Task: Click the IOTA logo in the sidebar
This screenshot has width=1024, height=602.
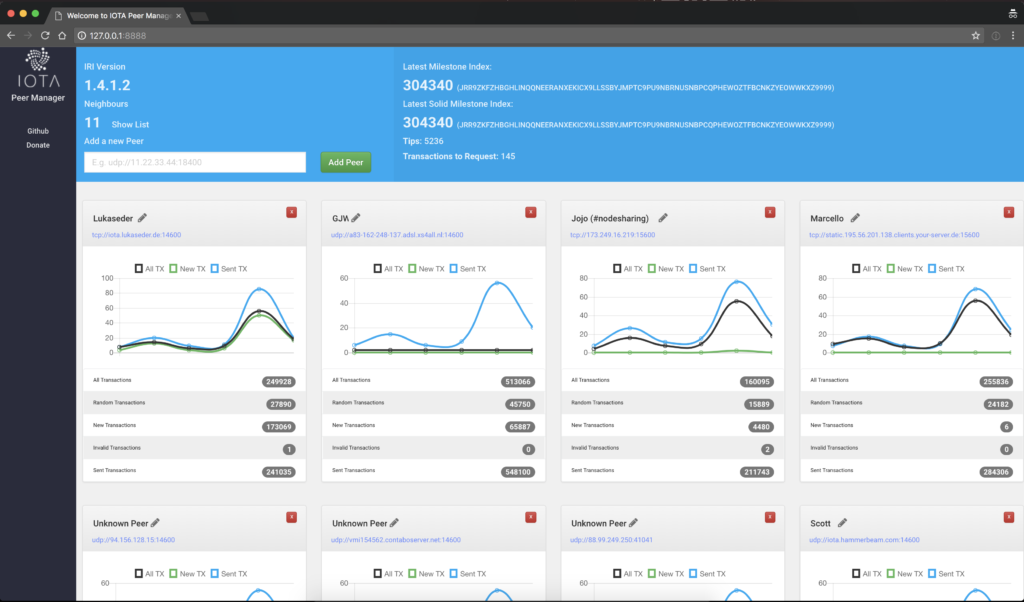Action: tap(38, 68)
